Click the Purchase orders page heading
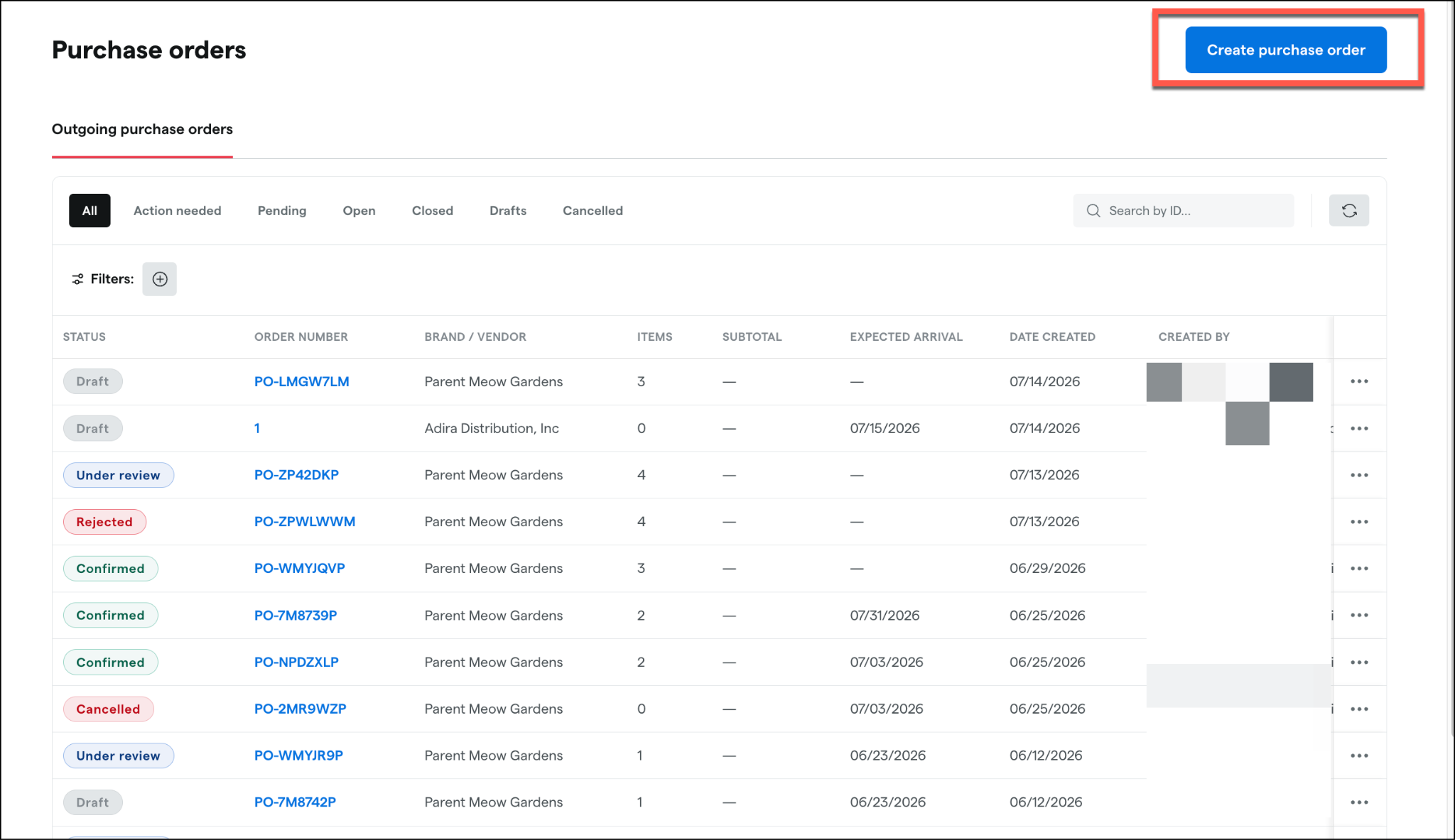The width and height of the screenshot is (1455, 840). (149, 50)
